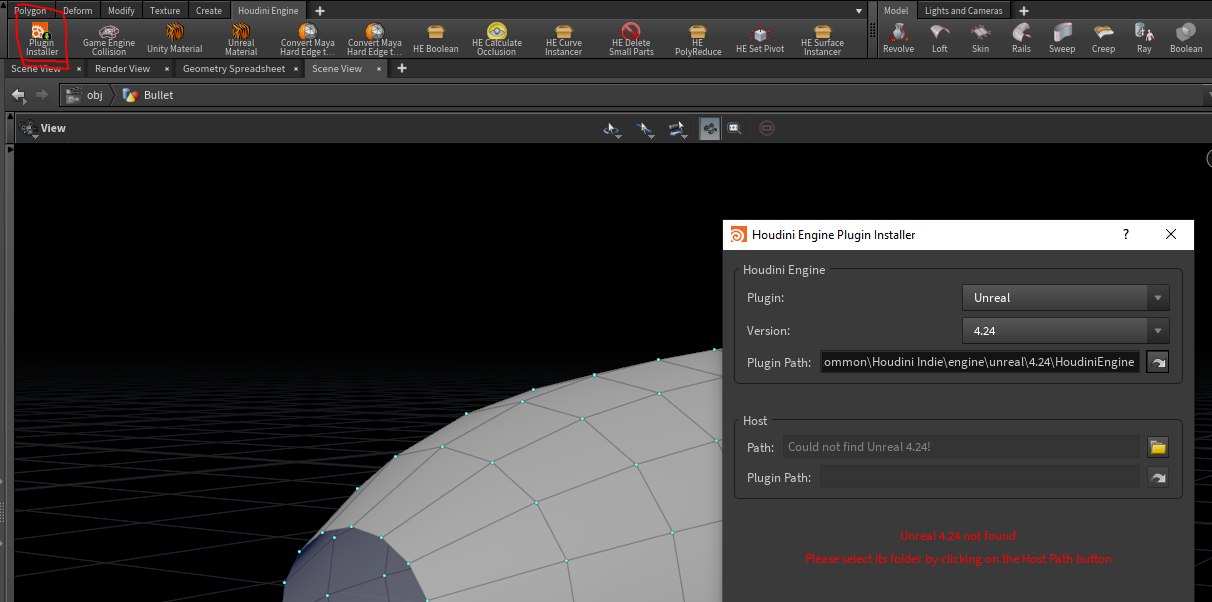Screen dimensions: 1212x602
Task: Add a shelf tab after Houdini Engine
Action: 320,10
